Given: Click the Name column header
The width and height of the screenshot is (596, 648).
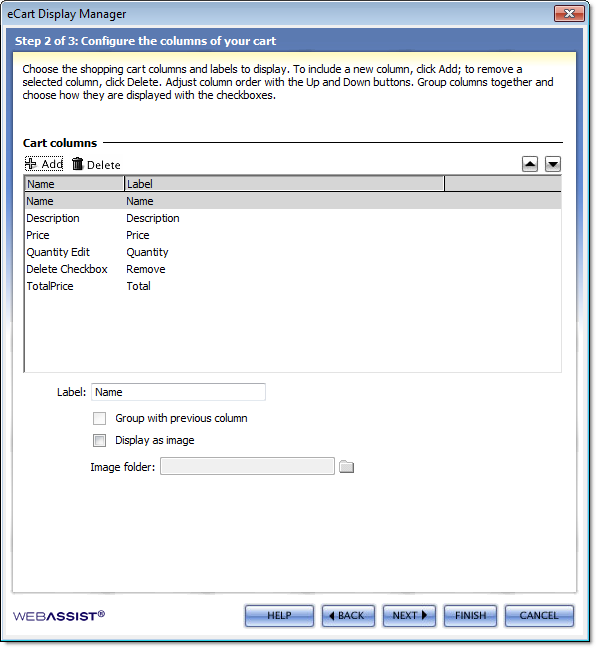Looking at the screenshot, I should click(x=74, y=184).
